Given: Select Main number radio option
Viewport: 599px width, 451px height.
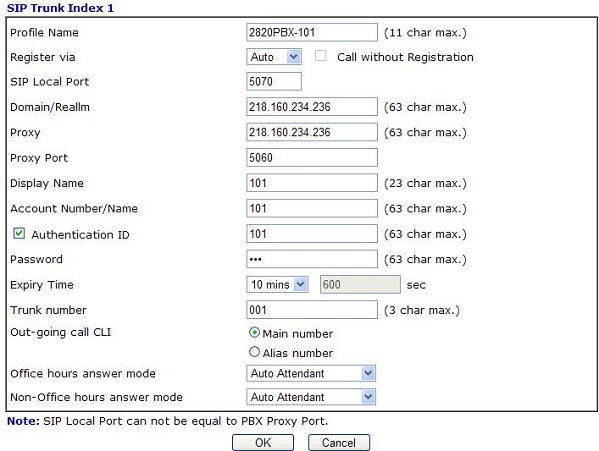Looking at the screenshot, I should click(254, 333).
